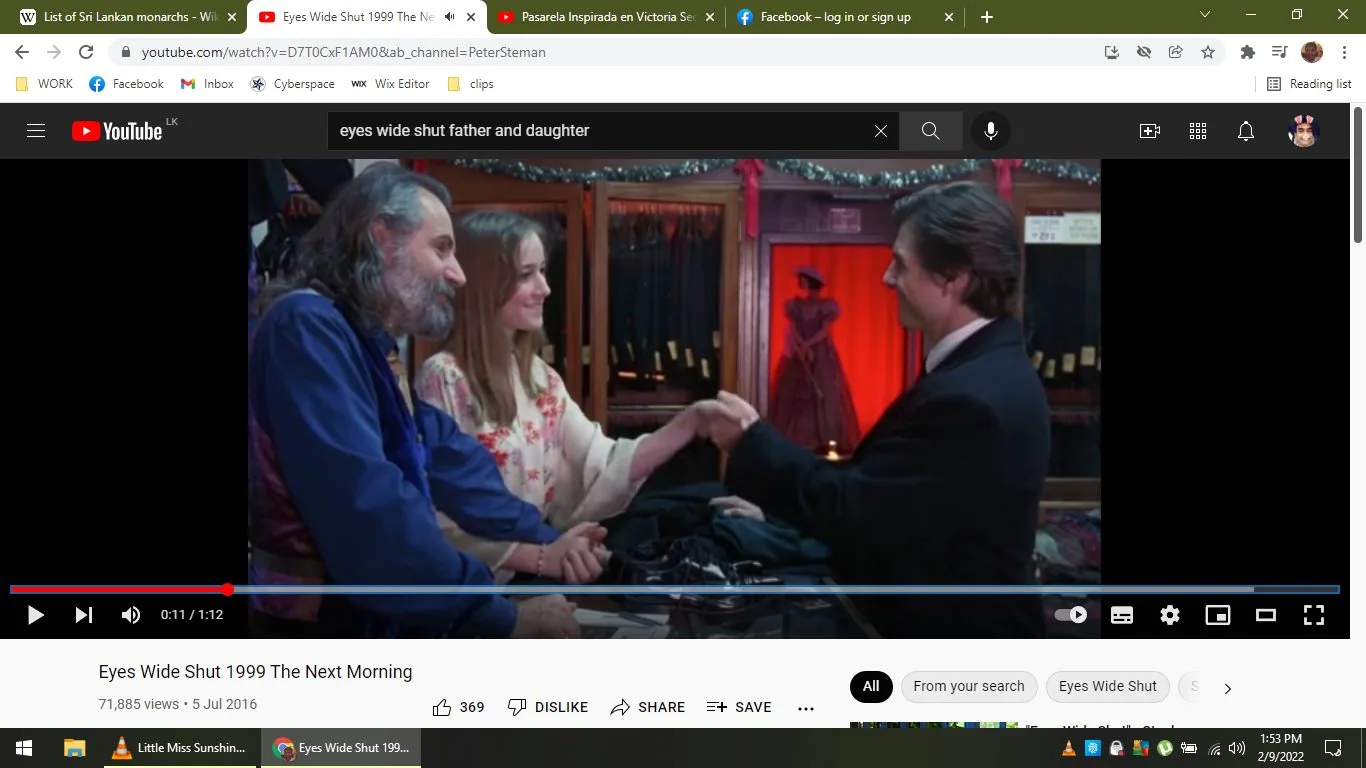Reload the YouTube page
Image resolution: width=1366 pixels, height=768 pixels.
86,52
